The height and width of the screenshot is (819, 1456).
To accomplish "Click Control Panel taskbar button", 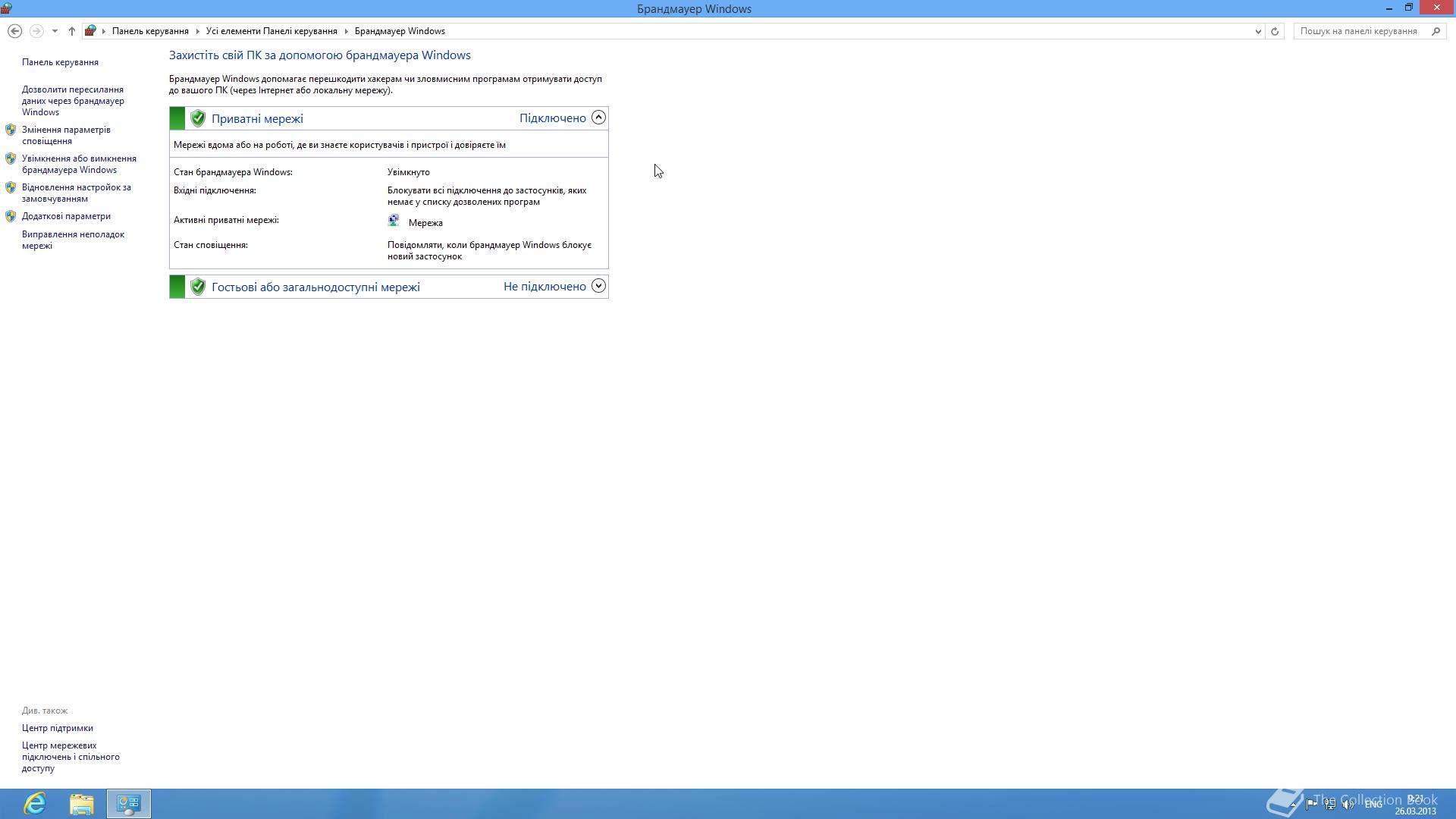I will click(x=129, y=804).
